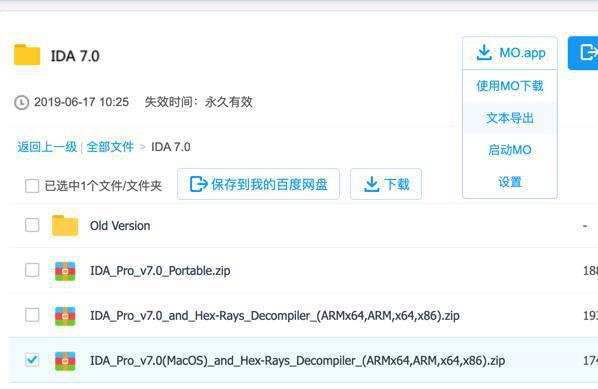Open 设置 in the MO menu
The image size is (598, 389).
510,182
